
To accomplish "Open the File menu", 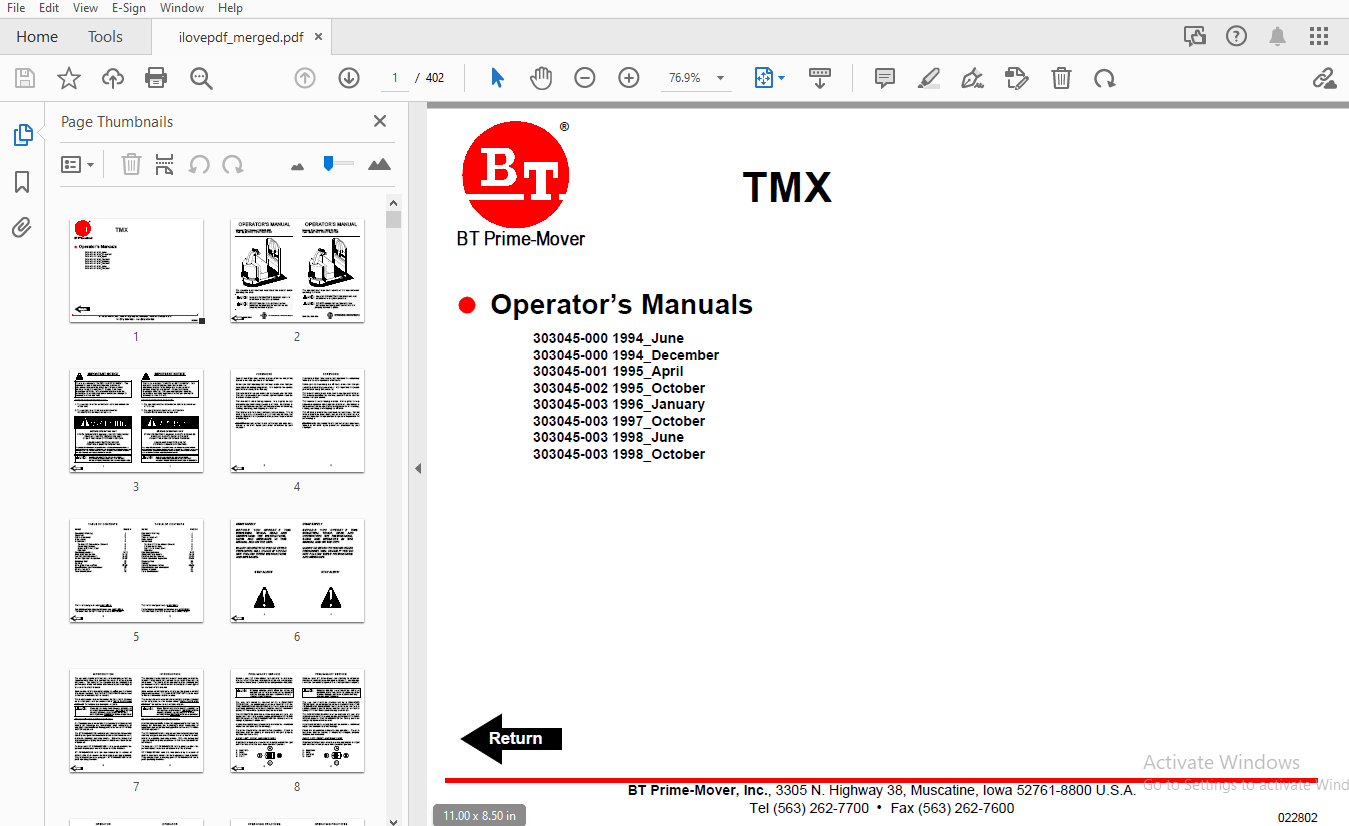I will (16, 8).
